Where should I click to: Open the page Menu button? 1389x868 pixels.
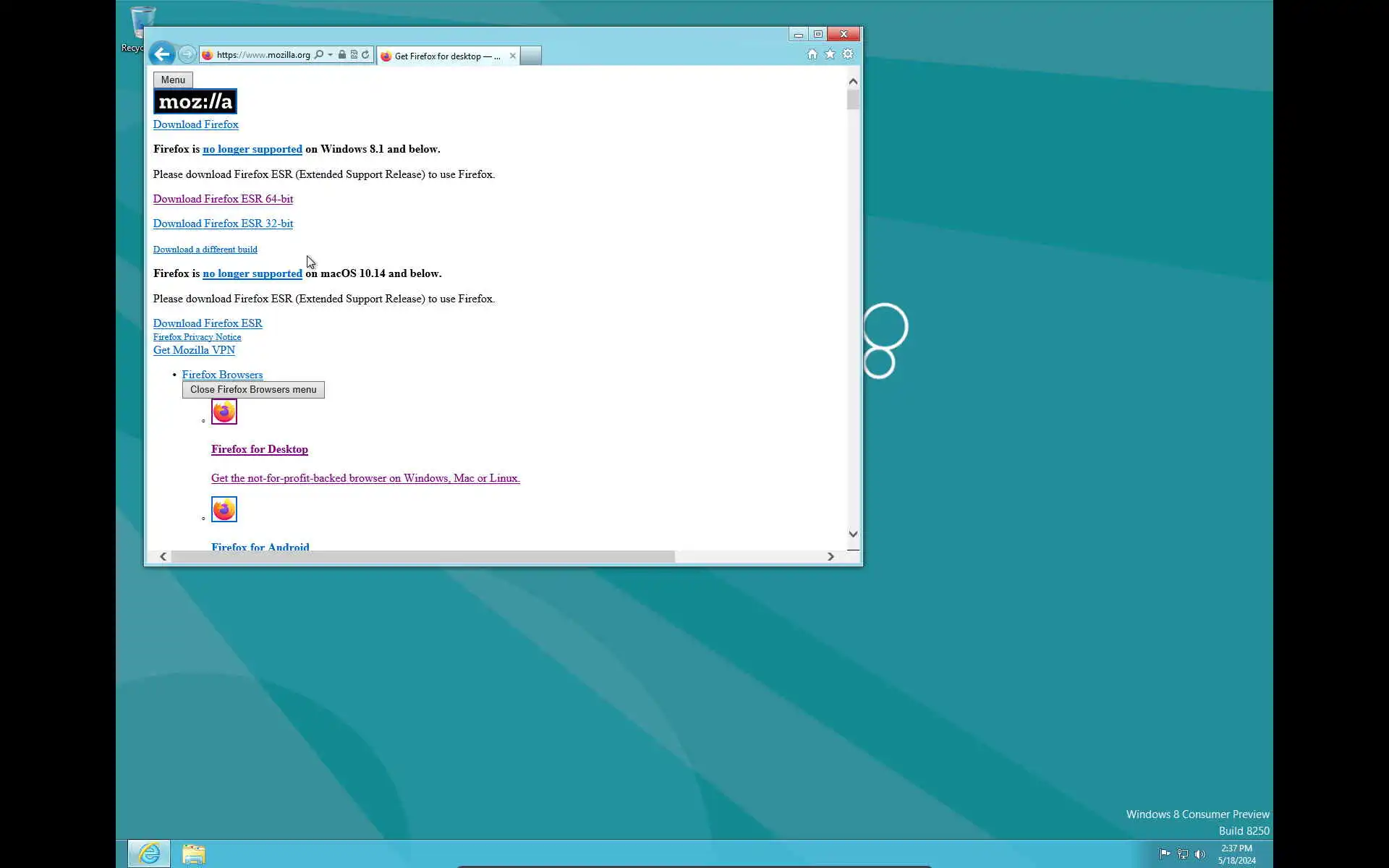point(173,80)
